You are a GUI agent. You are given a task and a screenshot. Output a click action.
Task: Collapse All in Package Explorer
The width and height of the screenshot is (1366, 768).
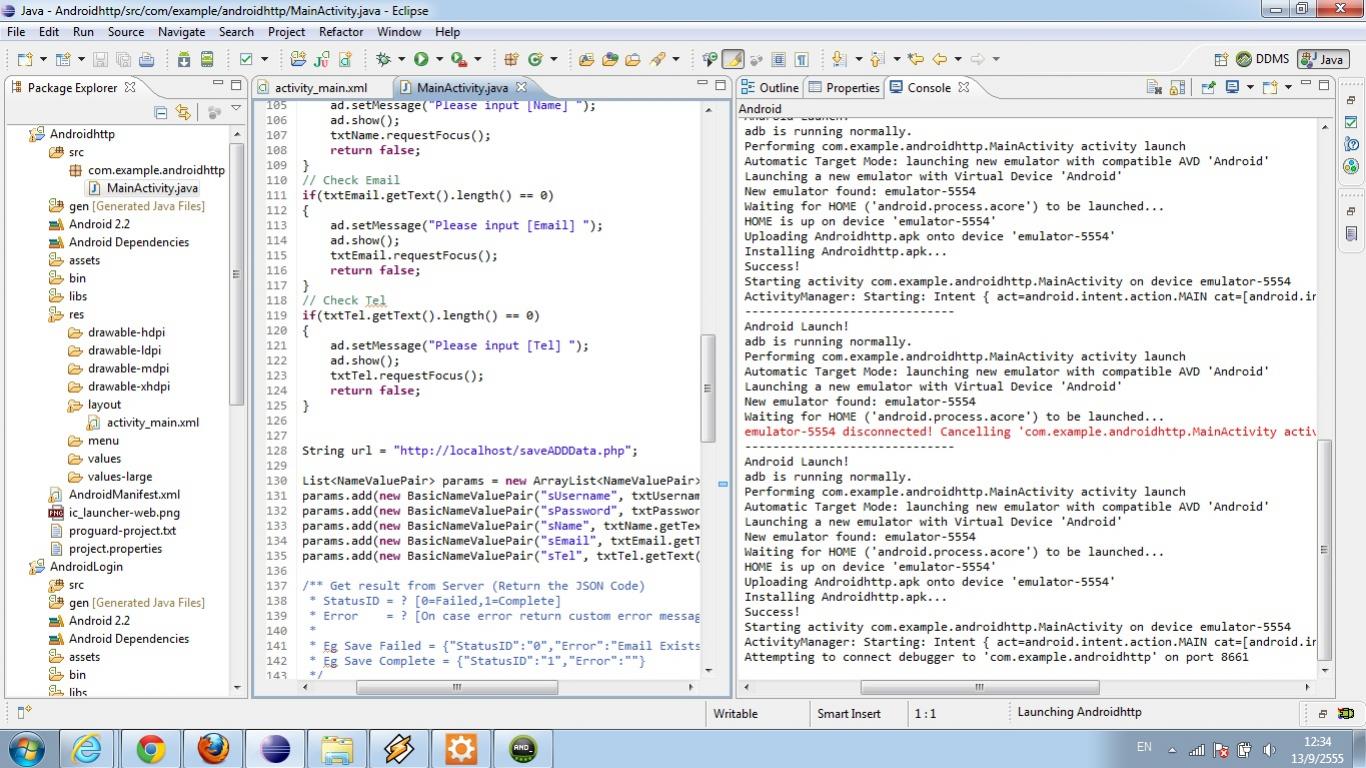pos(160,111)
